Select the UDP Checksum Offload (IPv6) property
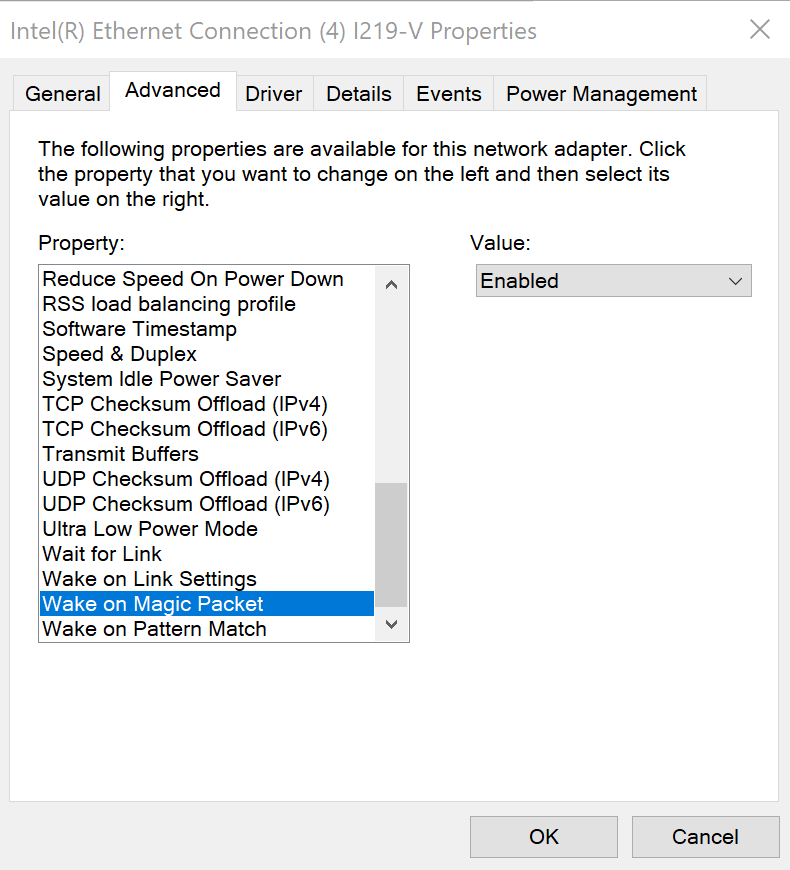The image size is (790, 870). point(185,504)
